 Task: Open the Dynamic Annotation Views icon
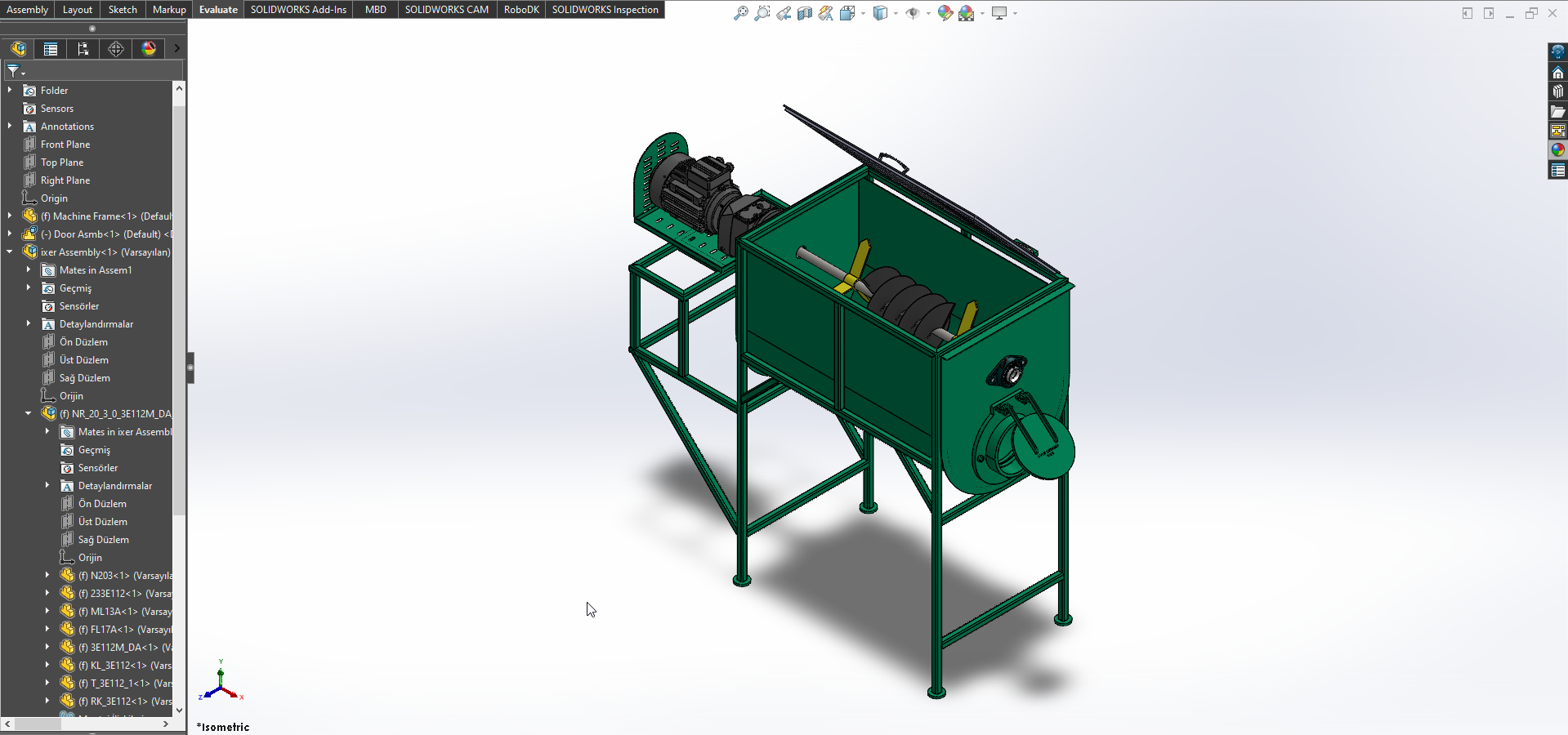[826, 13]
